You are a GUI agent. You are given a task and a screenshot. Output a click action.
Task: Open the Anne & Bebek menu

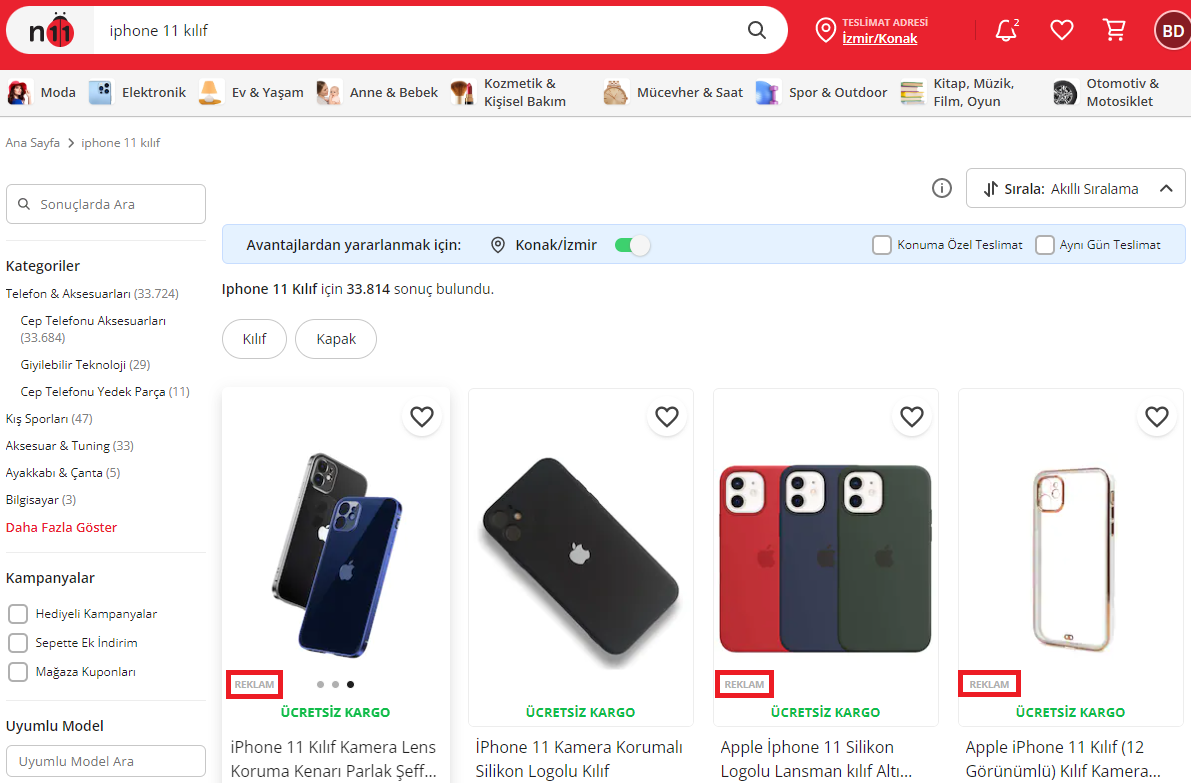point(393,93)
